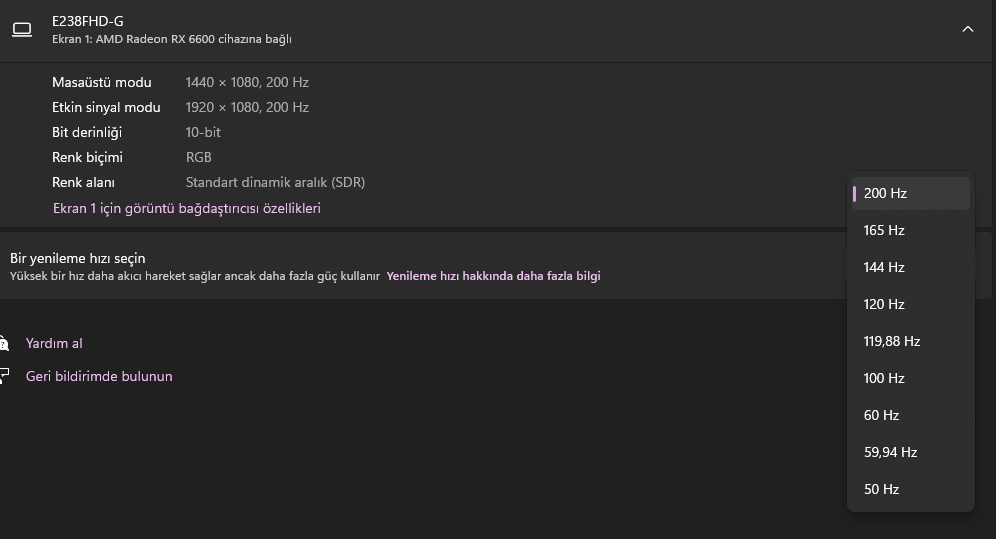
Task: Open the Ekran 1 görüntü bağdaştırıcısı özellikleri link
Action: pos(186,208)
